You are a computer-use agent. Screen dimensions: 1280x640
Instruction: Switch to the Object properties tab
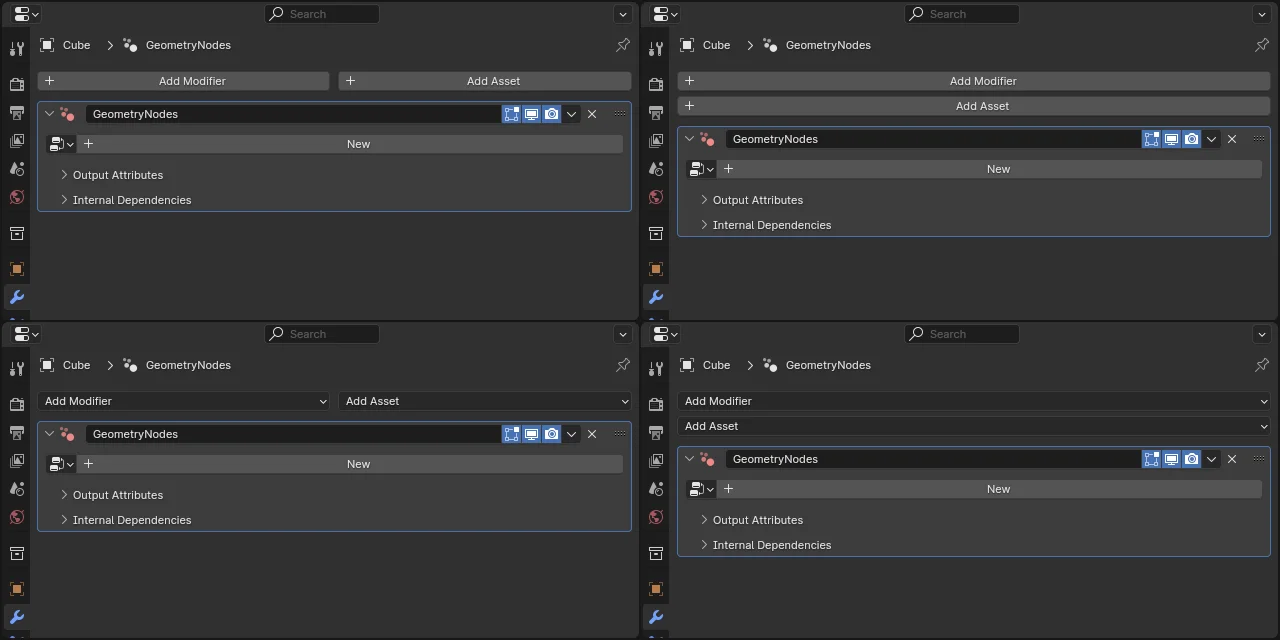[16, 268]
